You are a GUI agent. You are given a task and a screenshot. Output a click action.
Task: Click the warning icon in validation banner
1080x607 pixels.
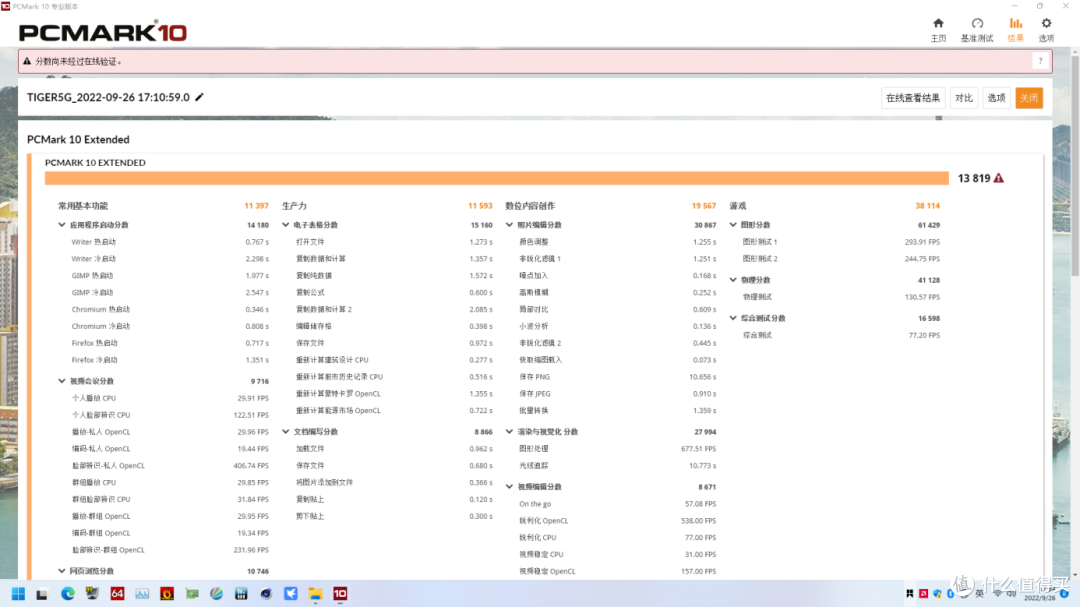click(x=27, y=61)
